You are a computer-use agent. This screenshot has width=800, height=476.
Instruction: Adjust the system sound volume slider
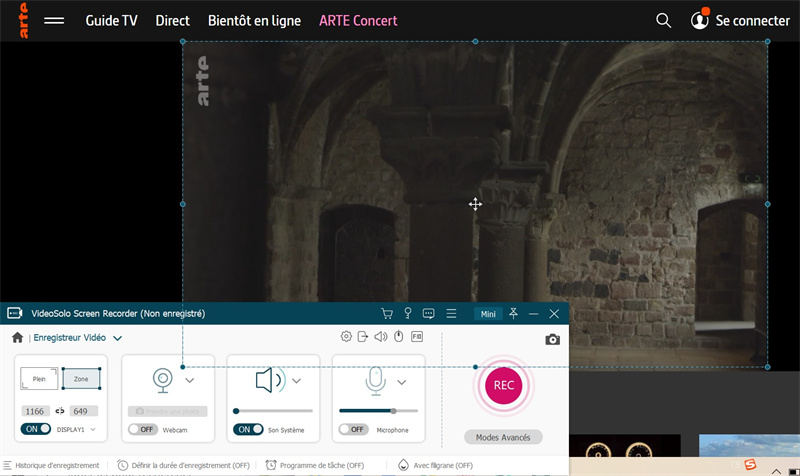pos(273,411)
